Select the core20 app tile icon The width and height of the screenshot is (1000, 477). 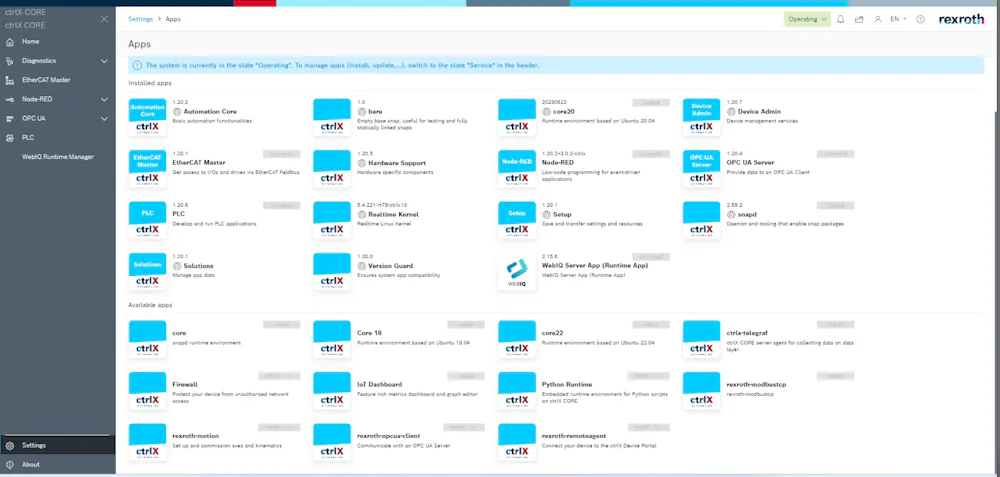click(x=517, y=117)
